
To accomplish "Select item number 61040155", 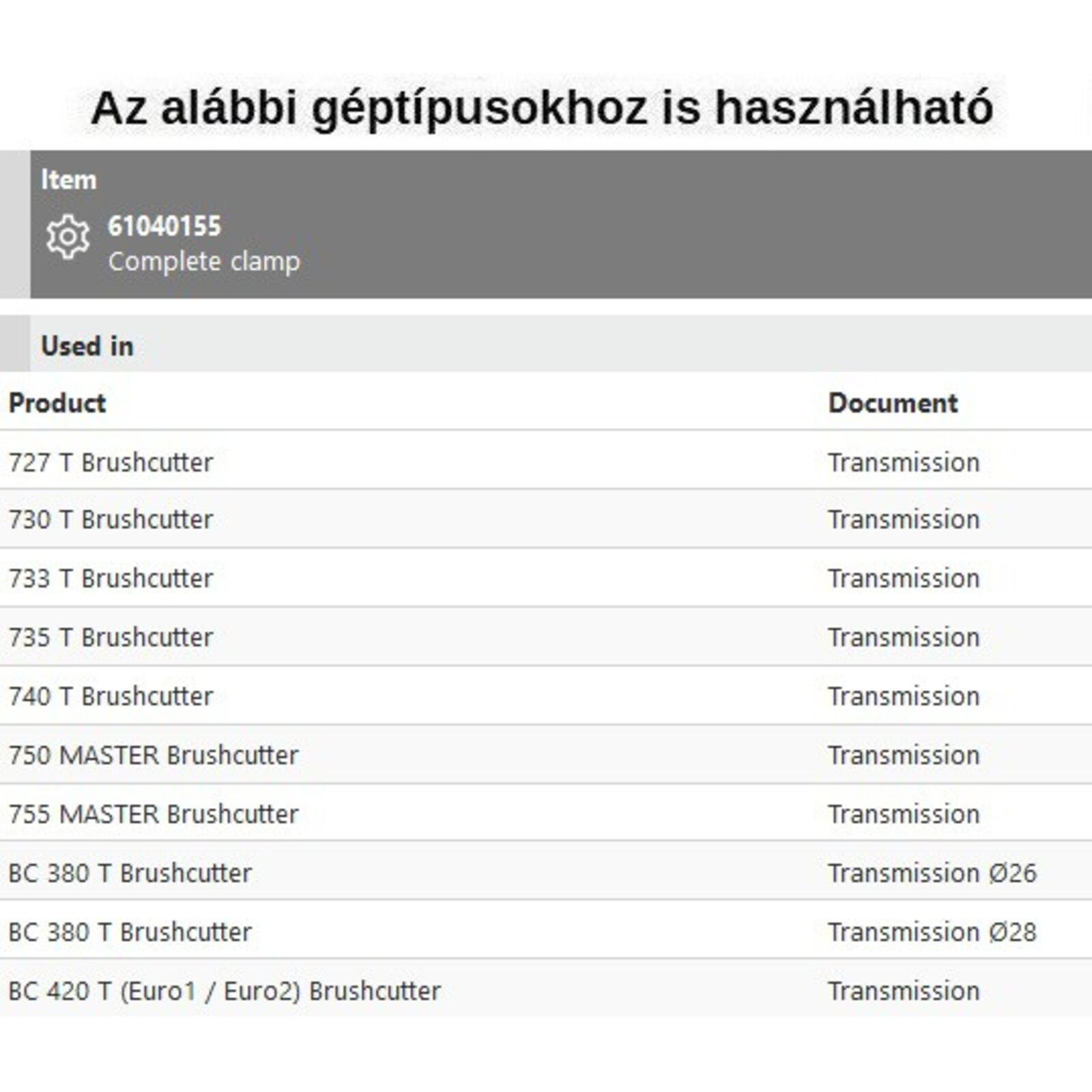I will pyautogui.click(x=164, y=226).
